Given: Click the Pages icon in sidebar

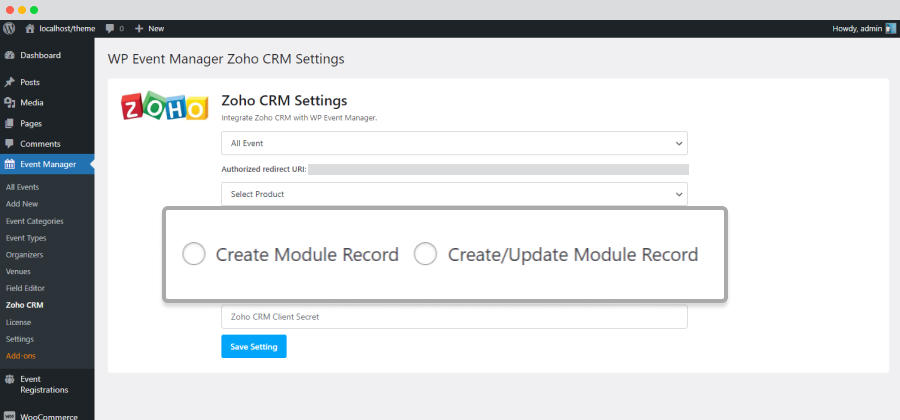Looking at the screenshot, I should point(9,123).
